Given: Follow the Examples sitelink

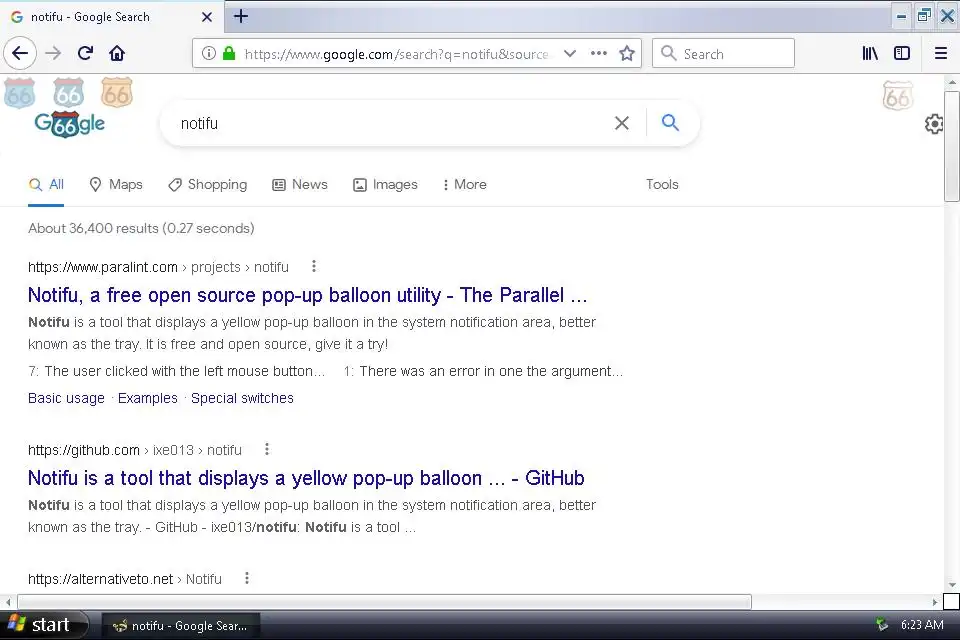Looking at the screenshot, I should (x=148, y=398).
